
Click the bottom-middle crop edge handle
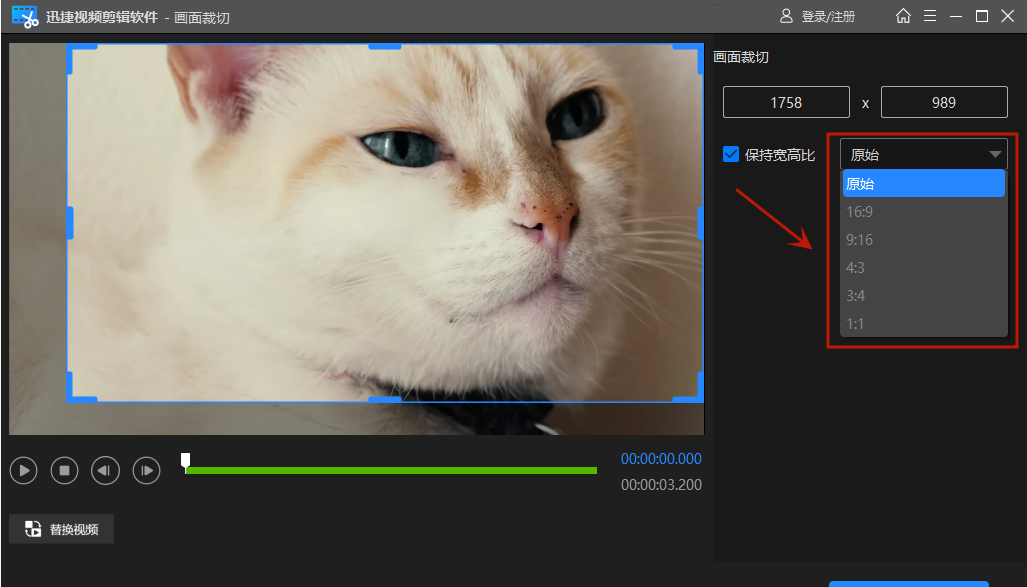coord(385,400)
